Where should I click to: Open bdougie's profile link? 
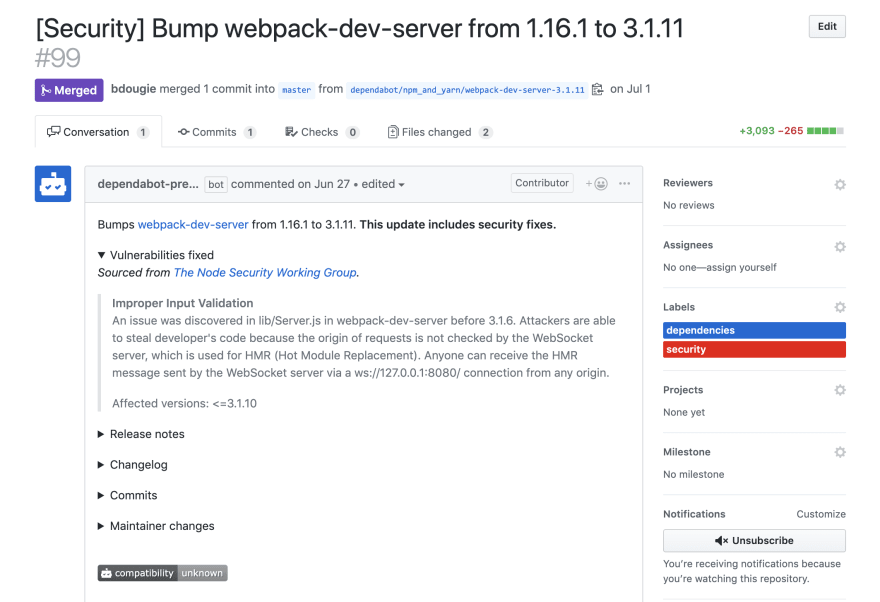pos(134,89)
